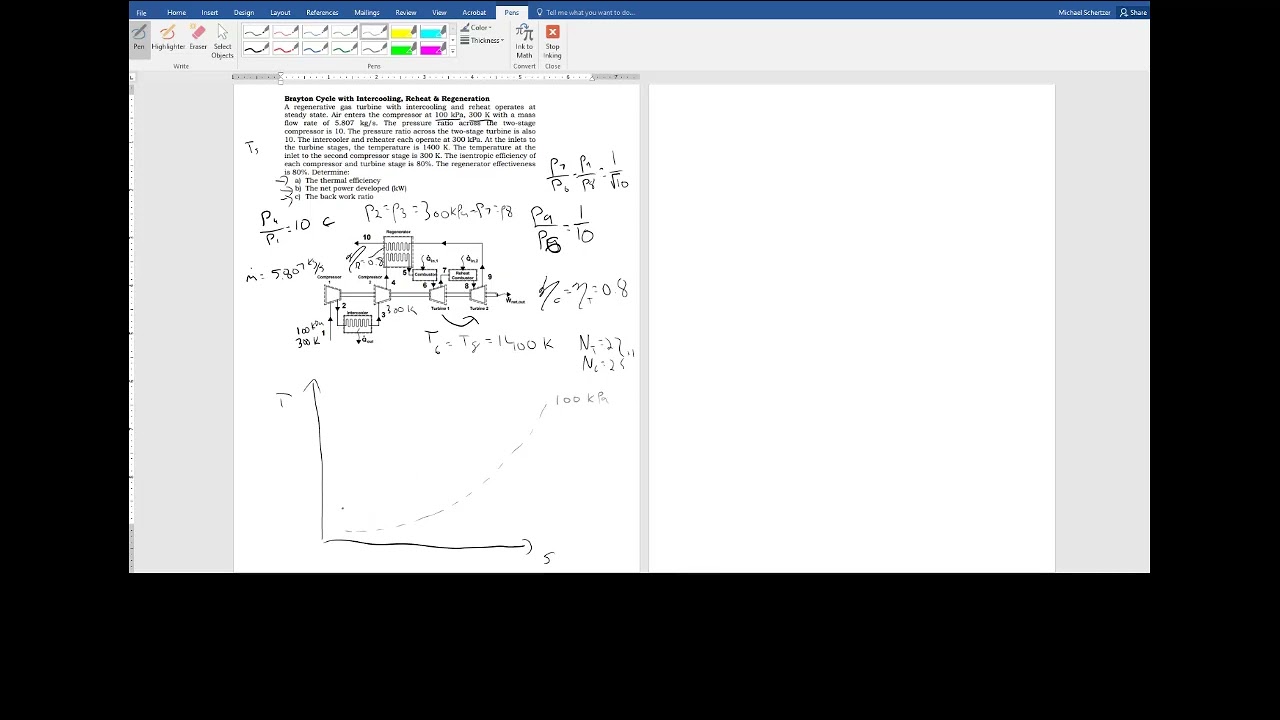Switch to the Home tab
This screenshot has height=720, width=1280.
177,13
